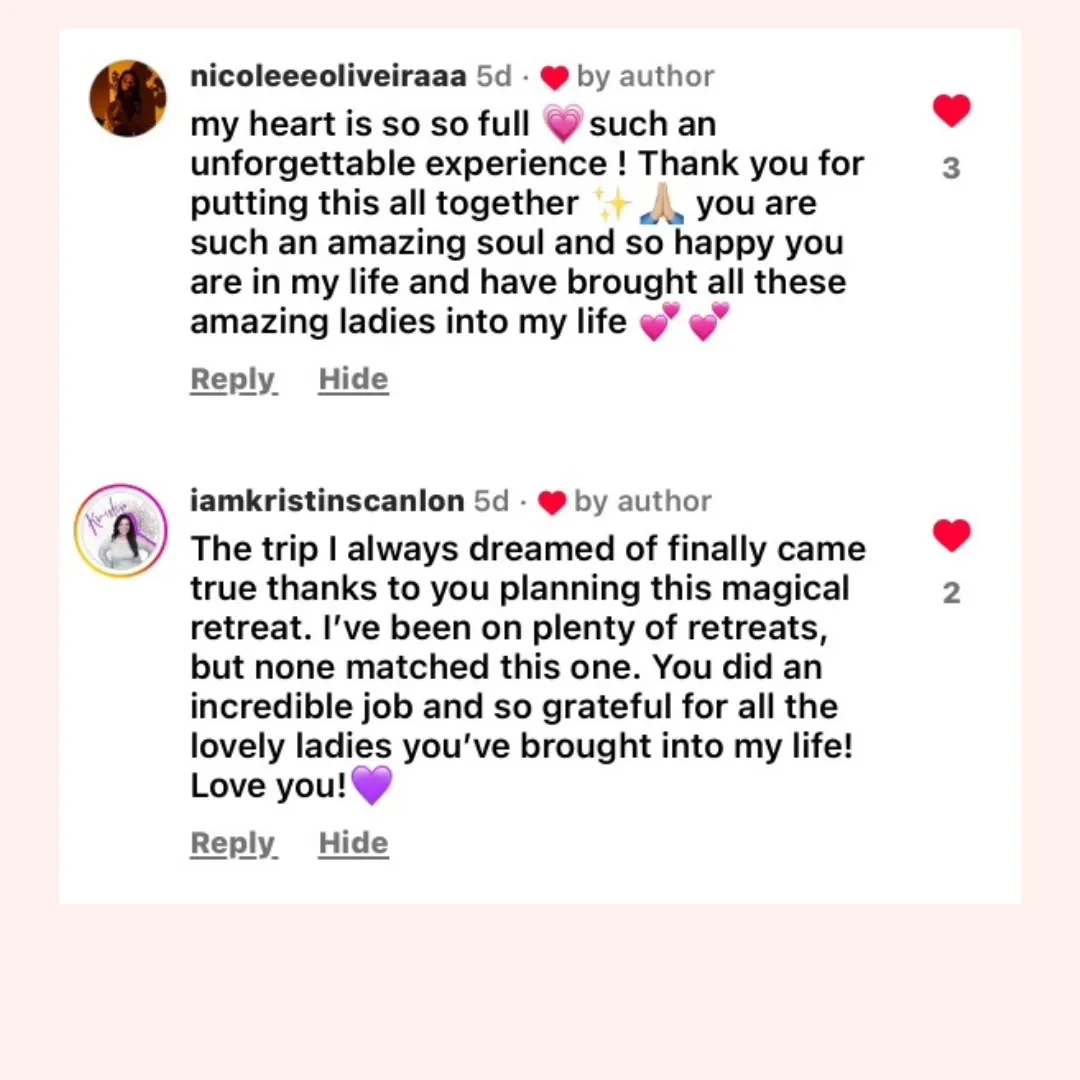View the 3 likes on nicoleeeoliveiraaa's comment
This screenshot has width=1080, height=1080.
click(x=951, y=168)
